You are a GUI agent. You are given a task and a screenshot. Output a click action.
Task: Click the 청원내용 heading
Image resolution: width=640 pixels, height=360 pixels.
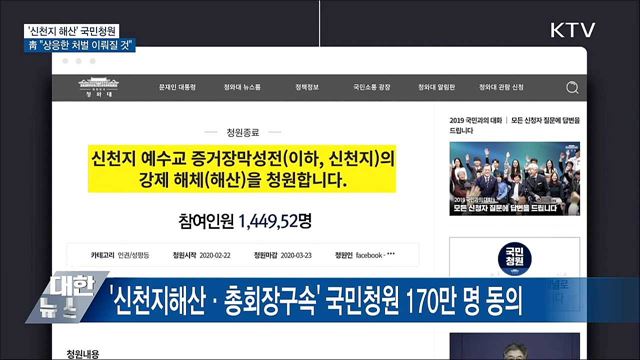[83, 354]
